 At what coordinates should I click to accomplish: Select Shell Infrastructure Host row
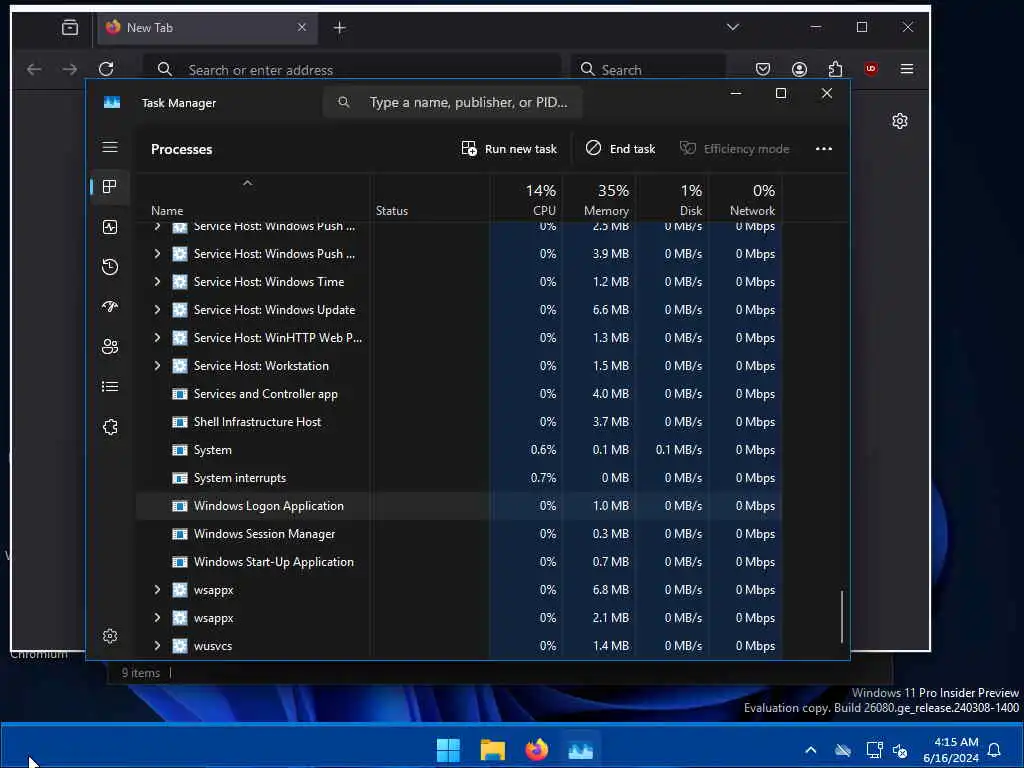click(459, 422)
